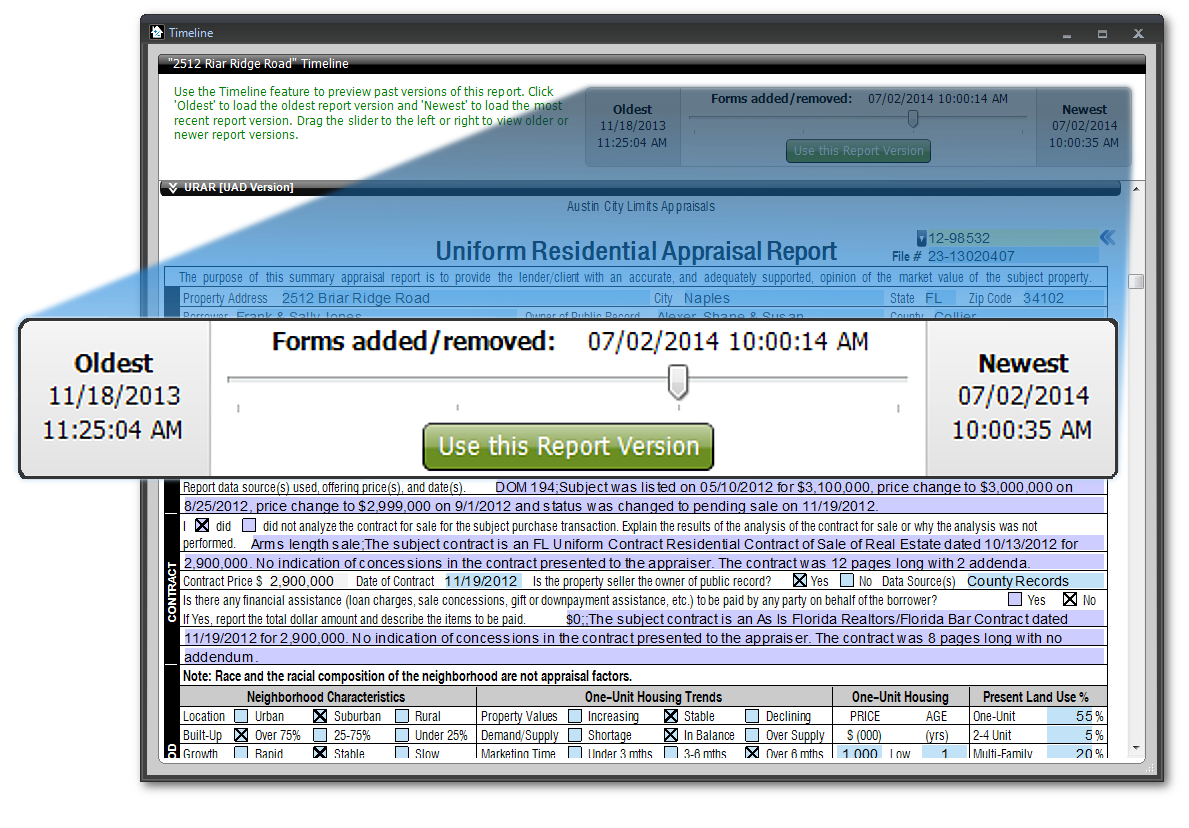Check the Increasing property values box
Image resolution: width=1189 pixels, height=828 pixels.
tap(576, 716)
